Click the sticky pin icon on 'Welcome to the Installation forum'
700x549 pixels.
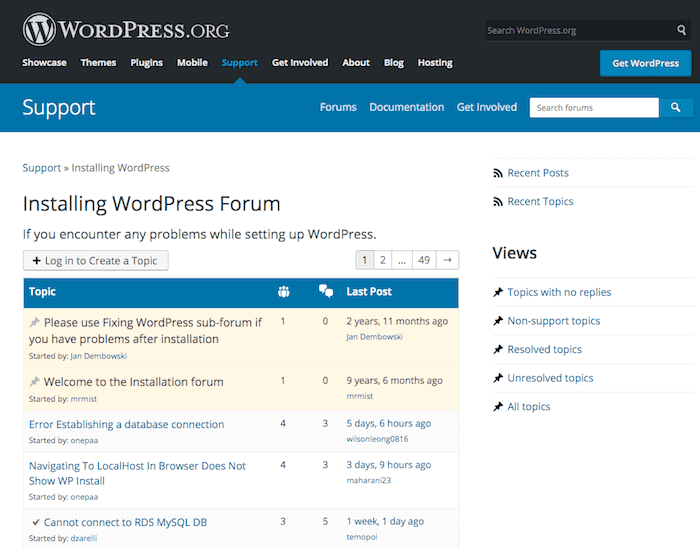(x=34, y=382)
